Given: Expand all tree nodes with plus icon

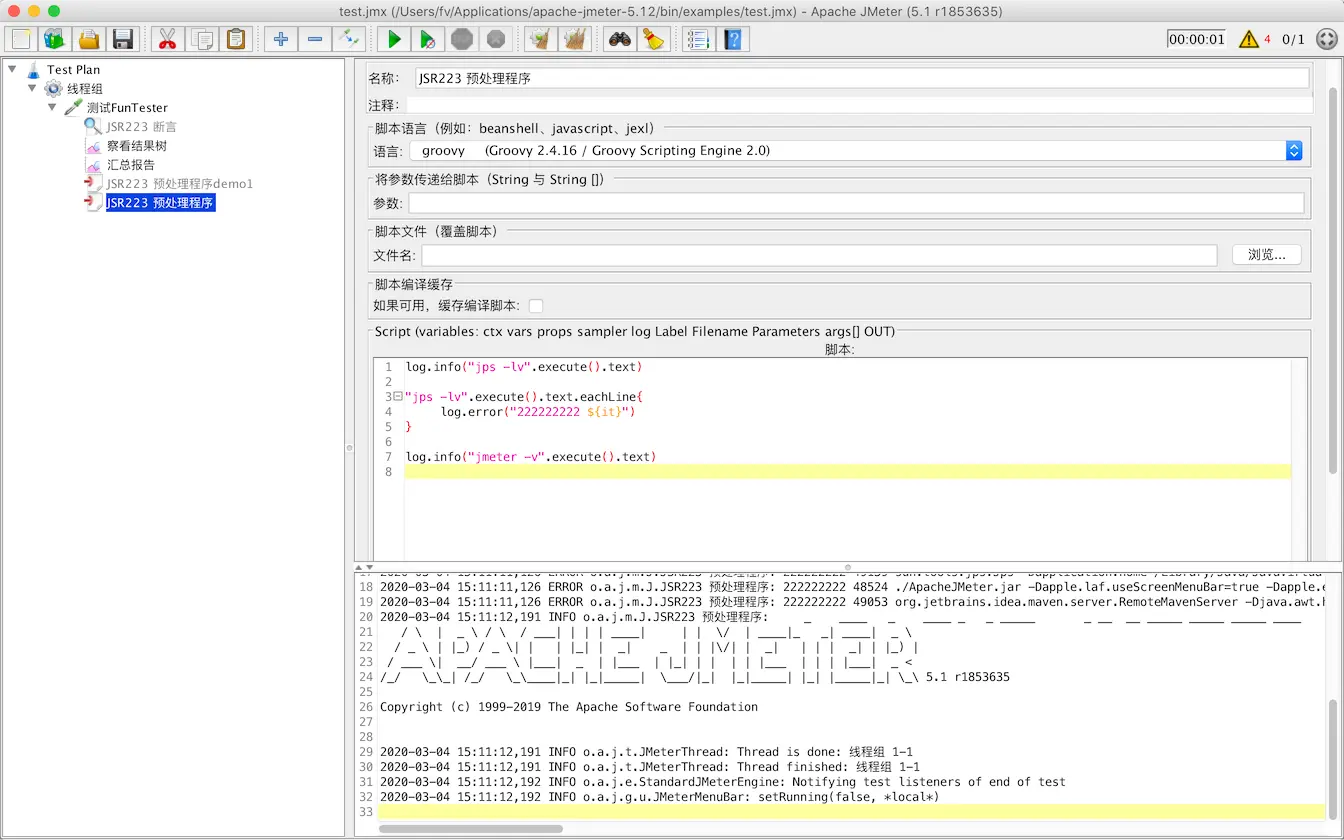Looking at the screenshot, I should tap(281, 39).
